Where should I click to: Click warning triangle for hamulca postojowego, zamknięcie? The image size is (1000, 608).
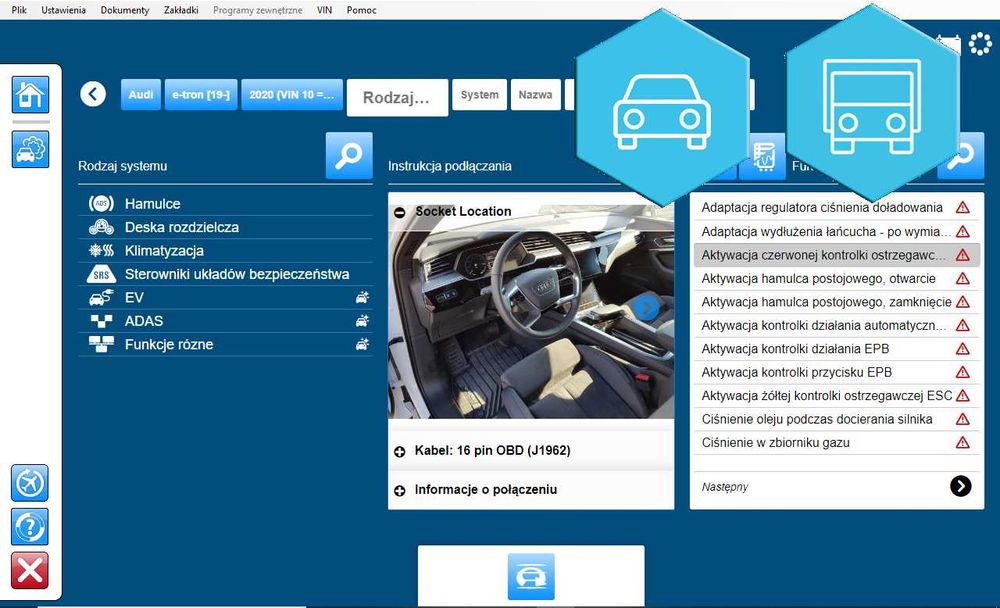tap(962, 302)
